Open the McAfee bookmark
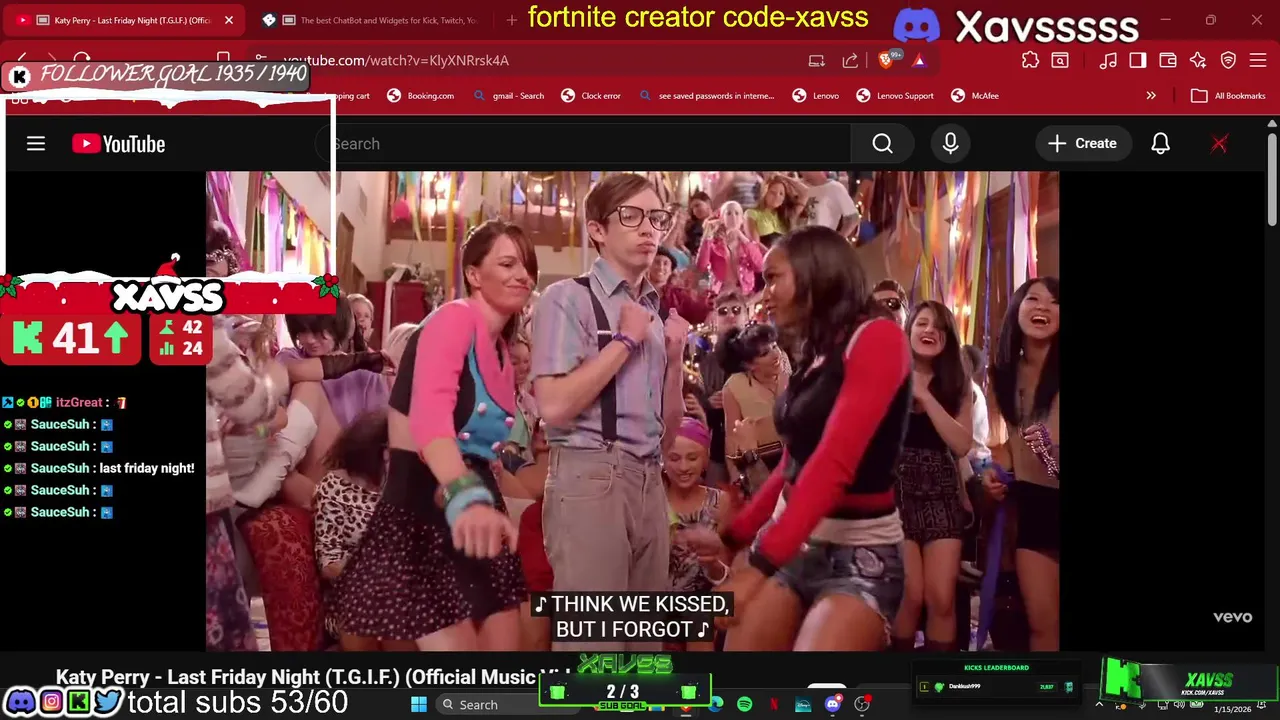Screen dimensions: 1280x720 [x=975, y=96]
